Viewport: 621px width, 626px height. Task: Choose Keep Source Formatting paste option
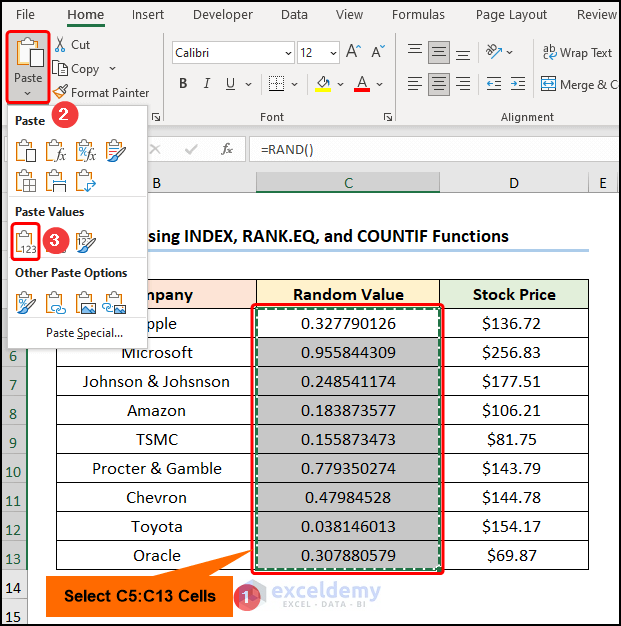pos(116,151)
